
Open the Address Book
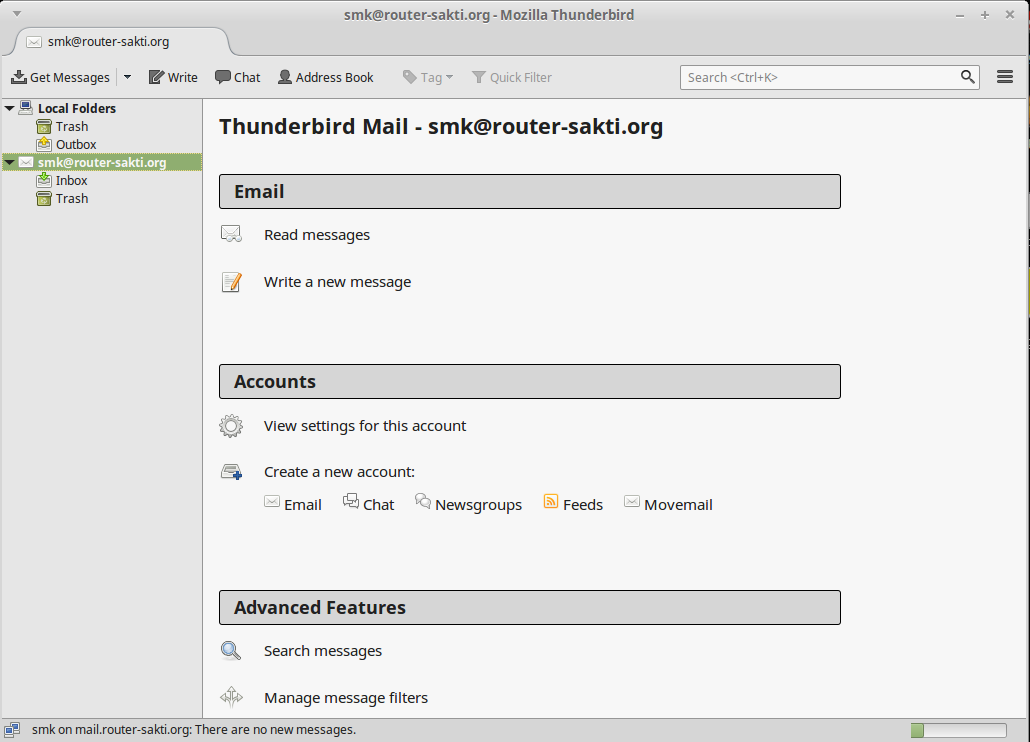click(284, 77)
